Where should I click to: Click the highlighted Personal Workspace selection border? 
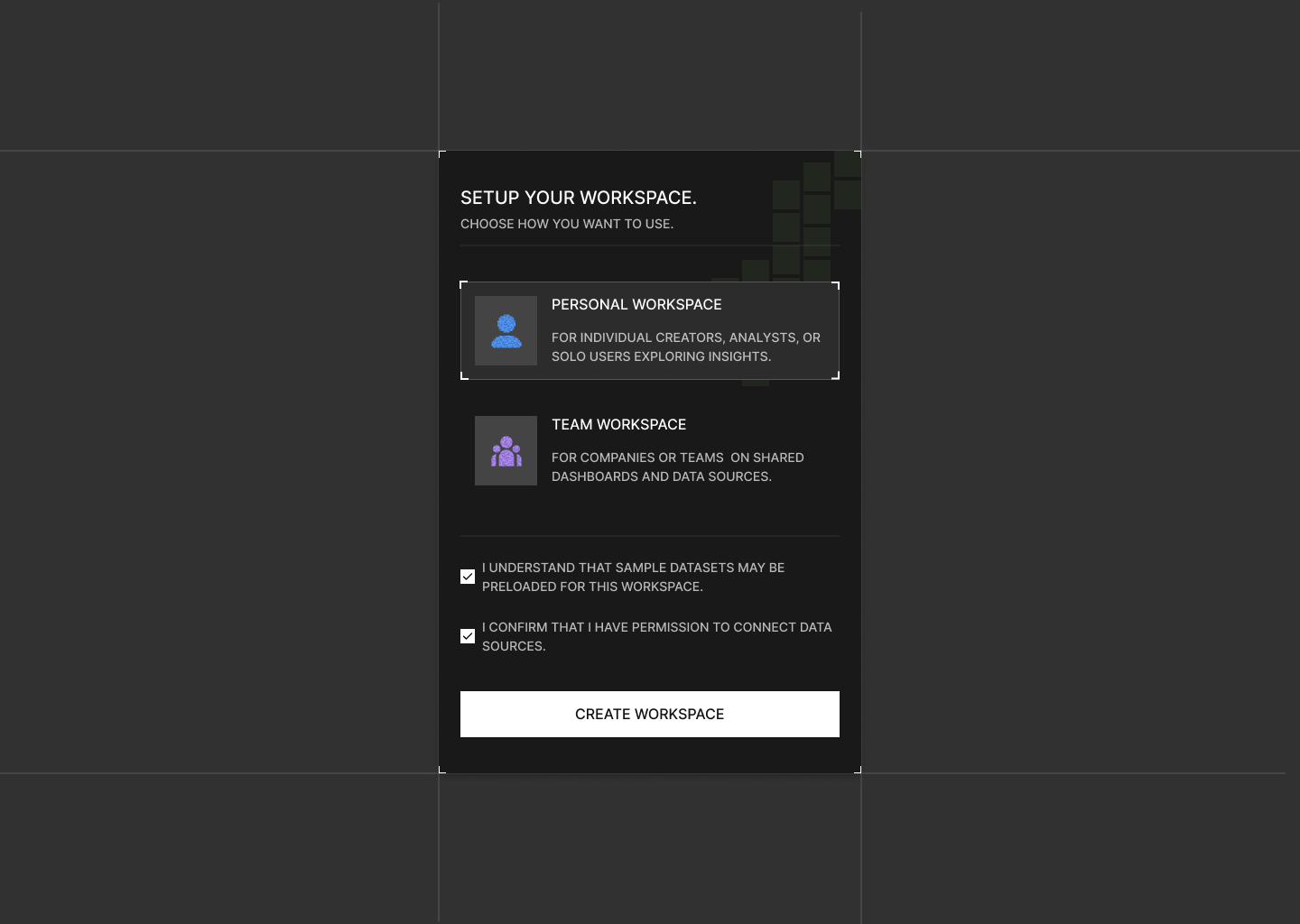[649, 284]
